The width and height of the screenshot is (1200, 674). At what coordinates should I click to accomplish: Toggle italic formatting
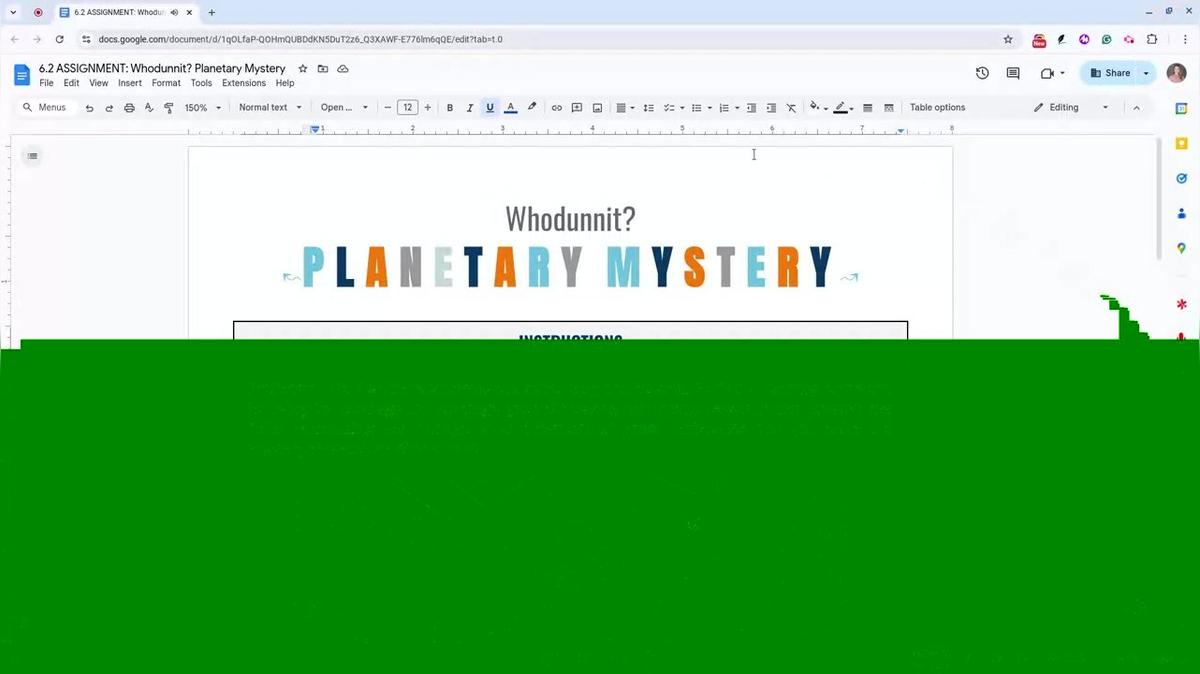coord(470,107)
